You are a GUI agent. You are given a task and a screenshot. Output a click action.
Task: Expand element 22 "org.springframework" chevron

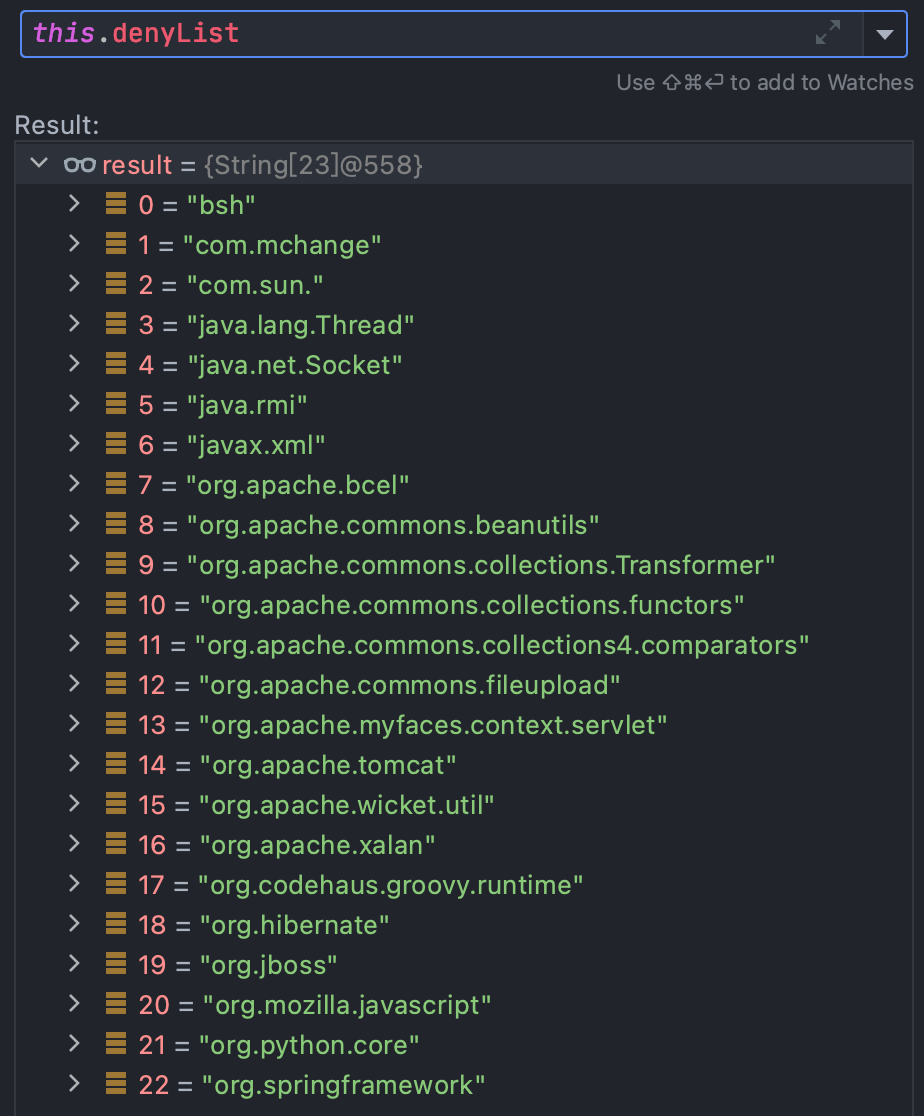[x=73, y=1084]
